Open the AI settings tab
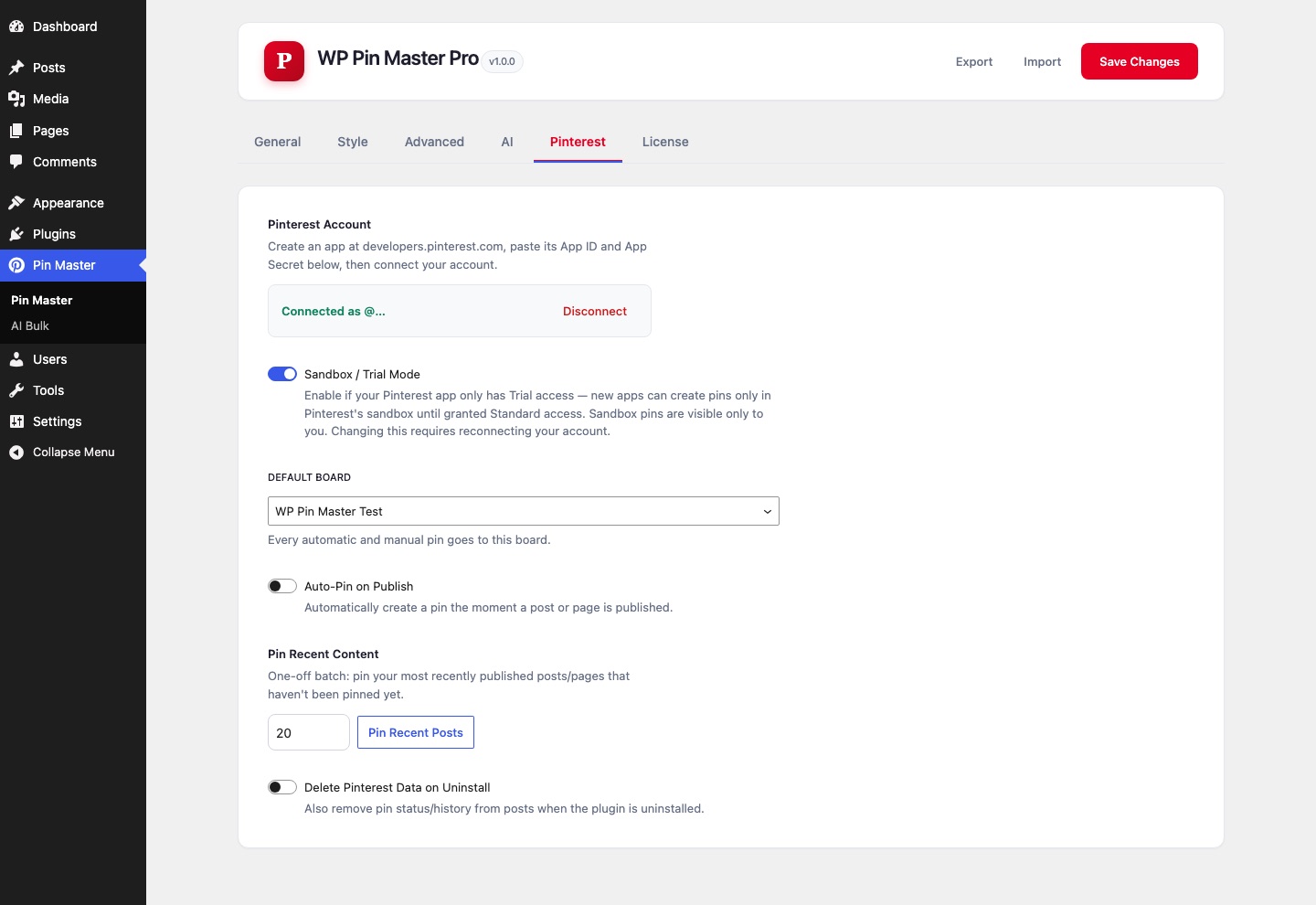Screen dimensions: 1316x905 click(507, 142)
